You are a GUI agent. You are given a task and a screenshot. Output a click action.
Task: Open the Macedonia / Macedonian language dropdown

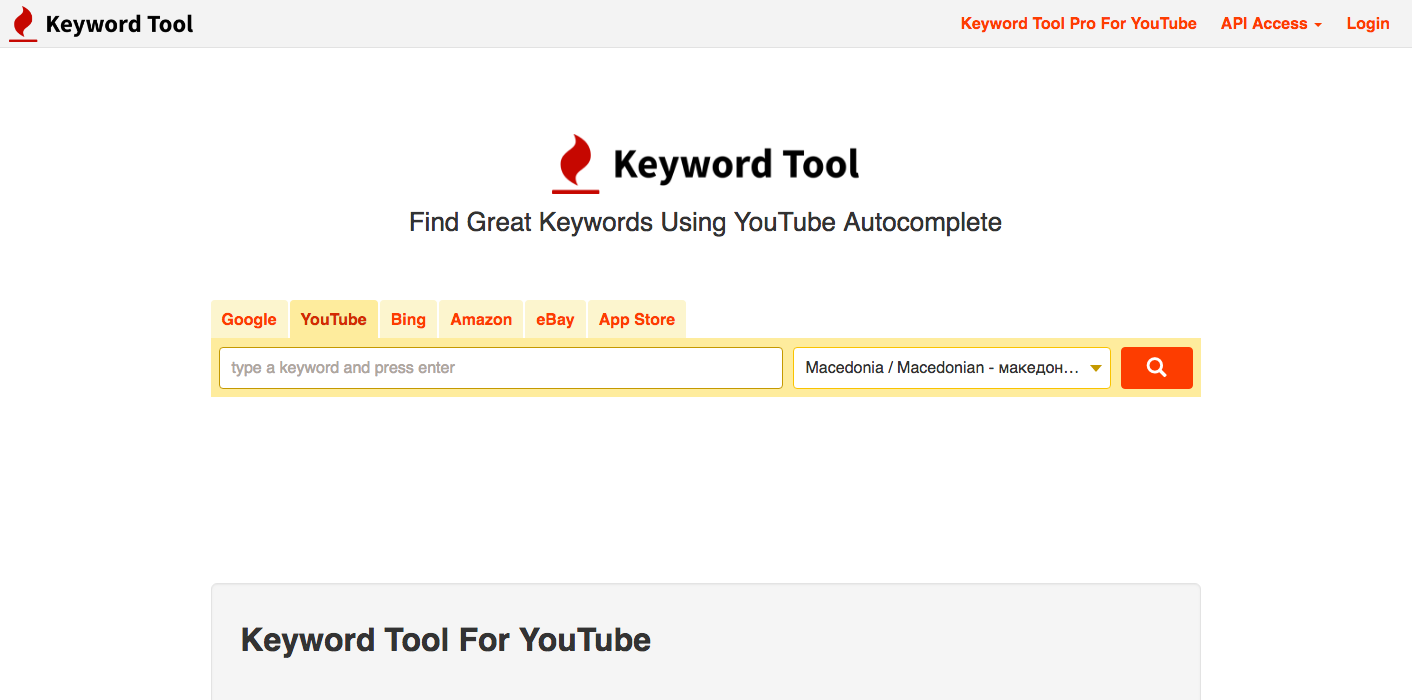tap(951, 368)
